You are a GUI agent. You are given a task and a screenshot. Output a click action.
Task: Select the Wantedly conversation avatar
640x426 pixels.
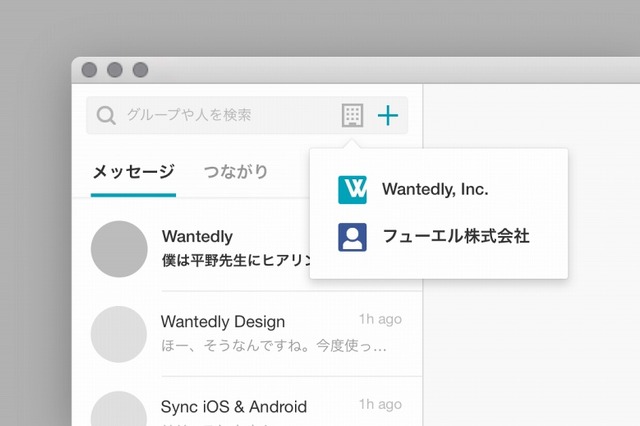point(119,249)
